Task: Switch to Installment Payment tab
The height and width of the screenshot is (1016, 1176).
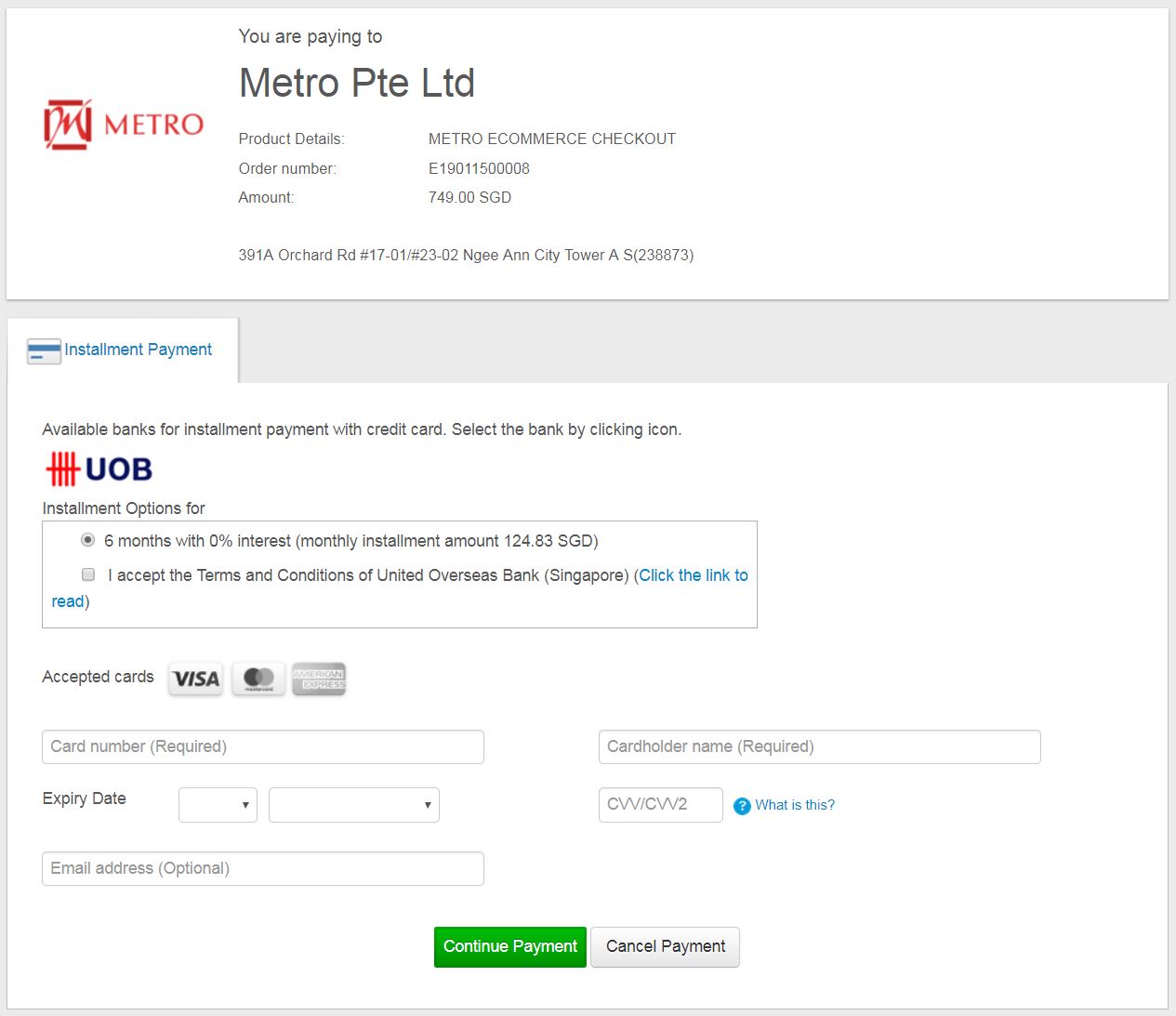Action: [123, 350]
